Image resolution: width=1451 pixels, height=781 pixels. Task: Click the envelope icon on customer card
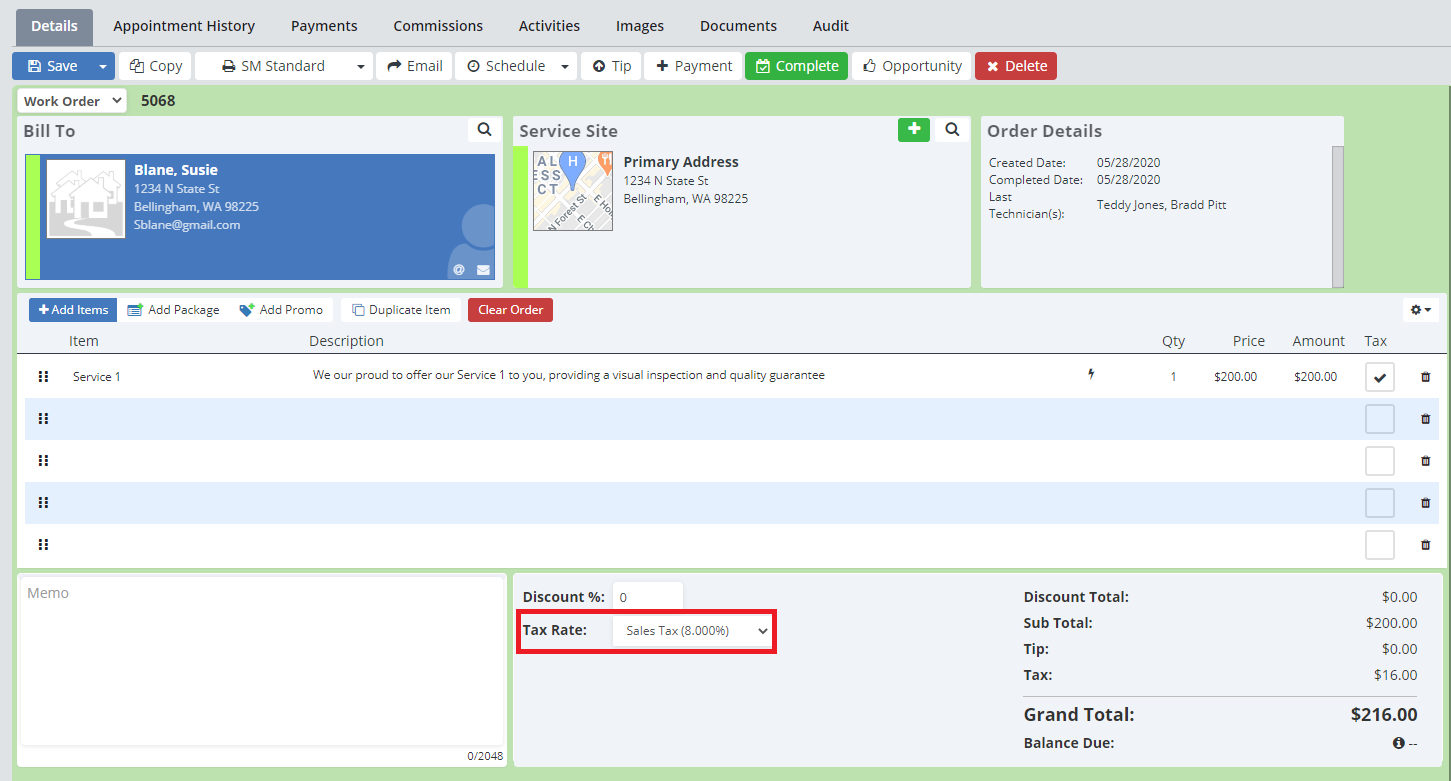pyautogui.click(x=483, y=270)
